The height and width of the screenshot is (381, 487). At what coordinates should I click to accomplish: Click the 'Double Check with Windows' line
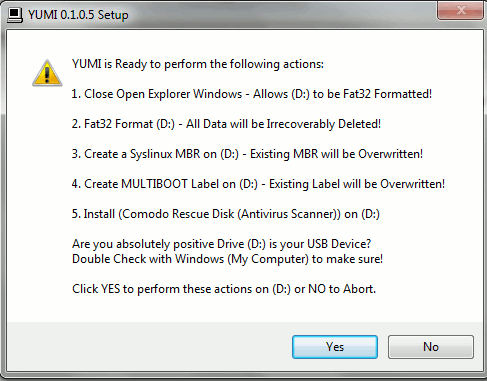coord(227,259)
